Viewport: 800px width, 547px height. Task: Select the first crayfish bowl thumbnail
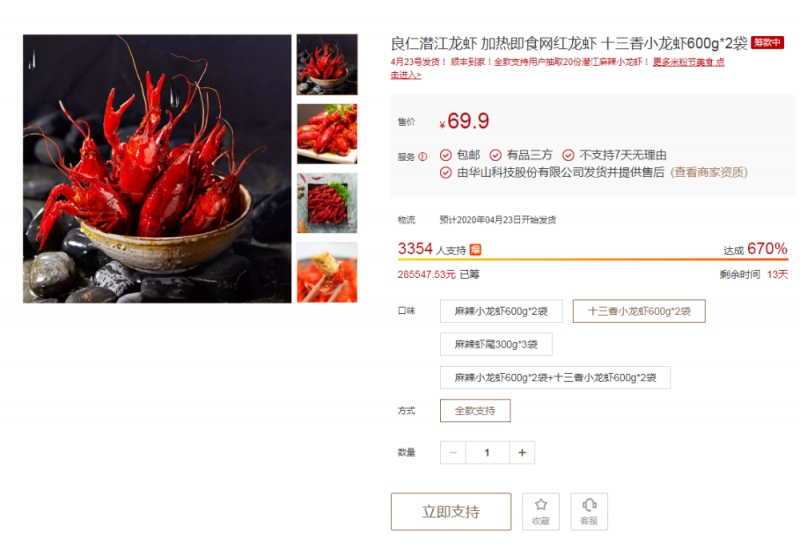327,64
